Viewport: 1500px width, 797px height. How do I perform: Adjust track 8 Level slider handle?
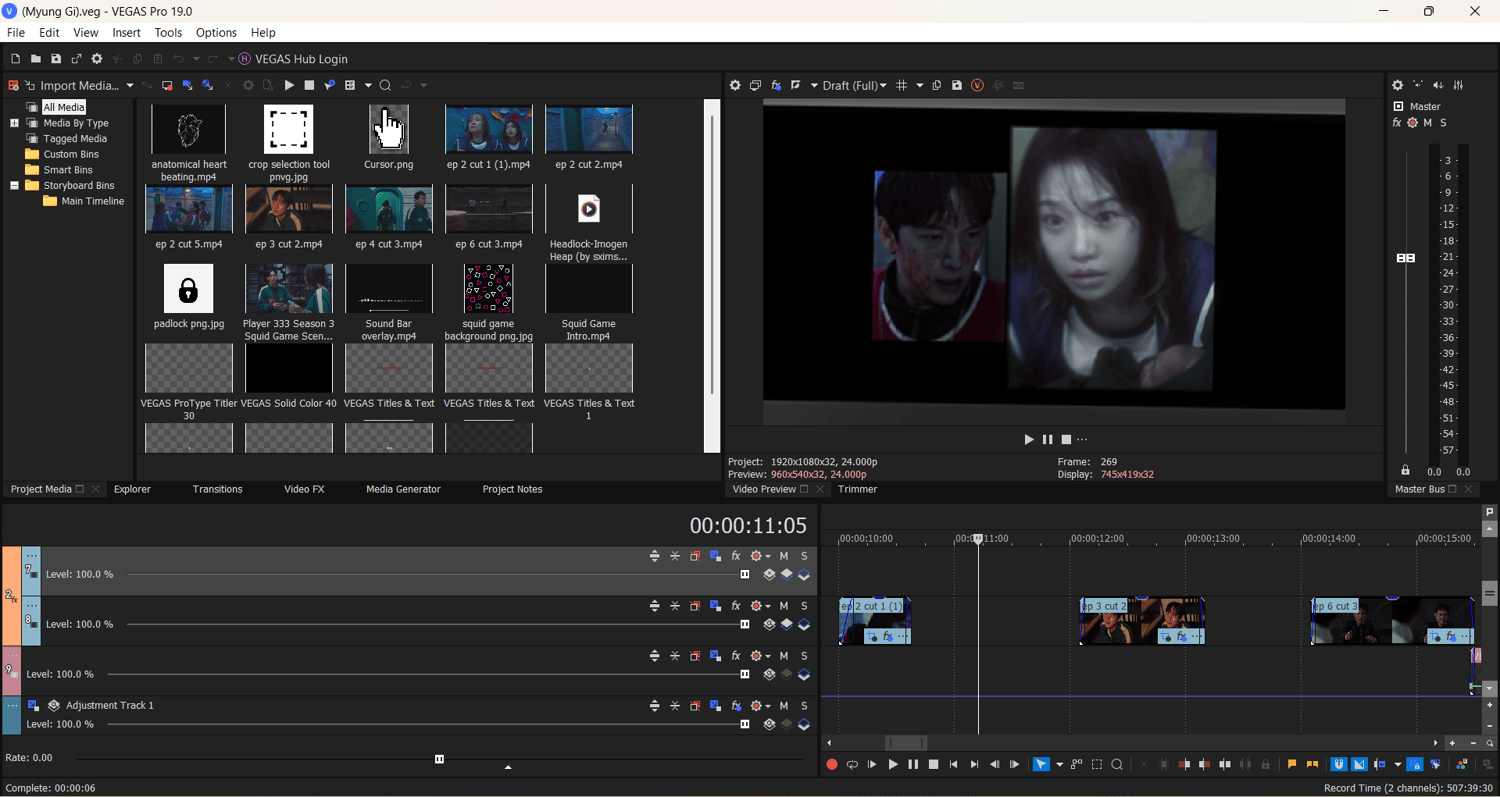pos(745,624)
